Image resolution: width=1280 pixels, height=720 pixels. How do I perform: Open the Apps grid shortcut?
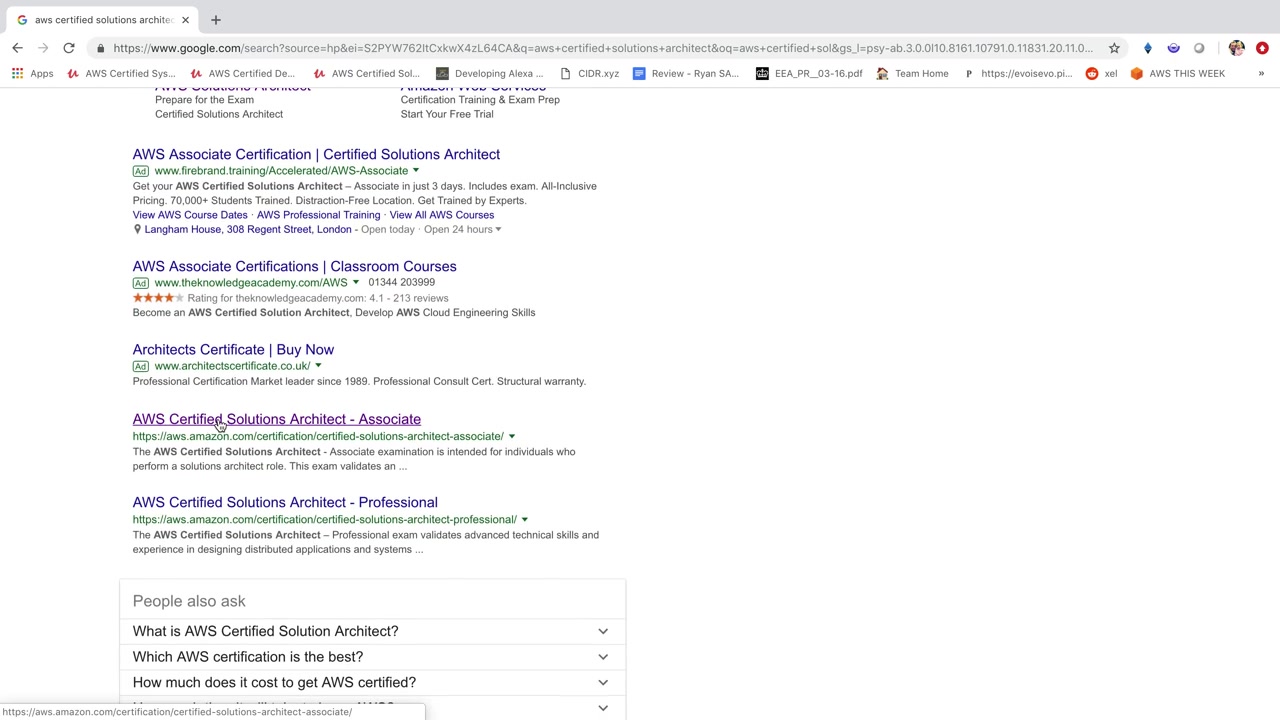pyautogui.click(x=33, y=73)
